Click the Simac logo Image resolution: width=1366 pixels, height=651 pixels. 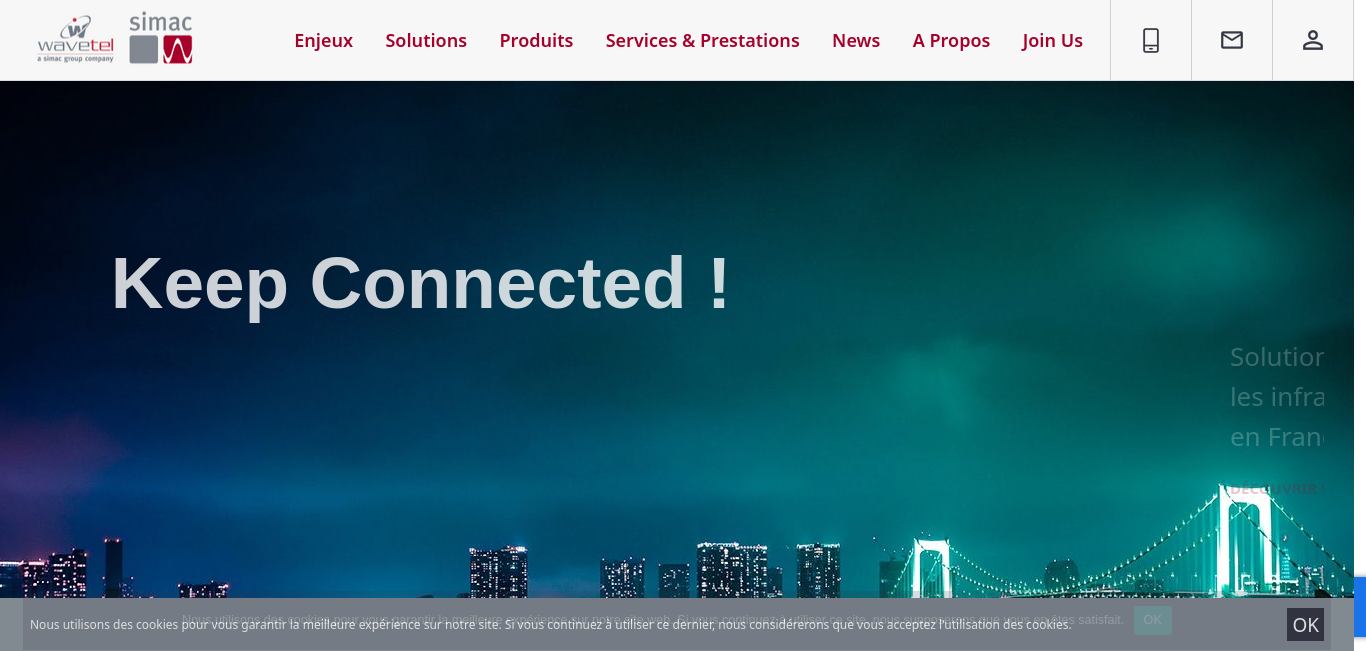(161, 38)
